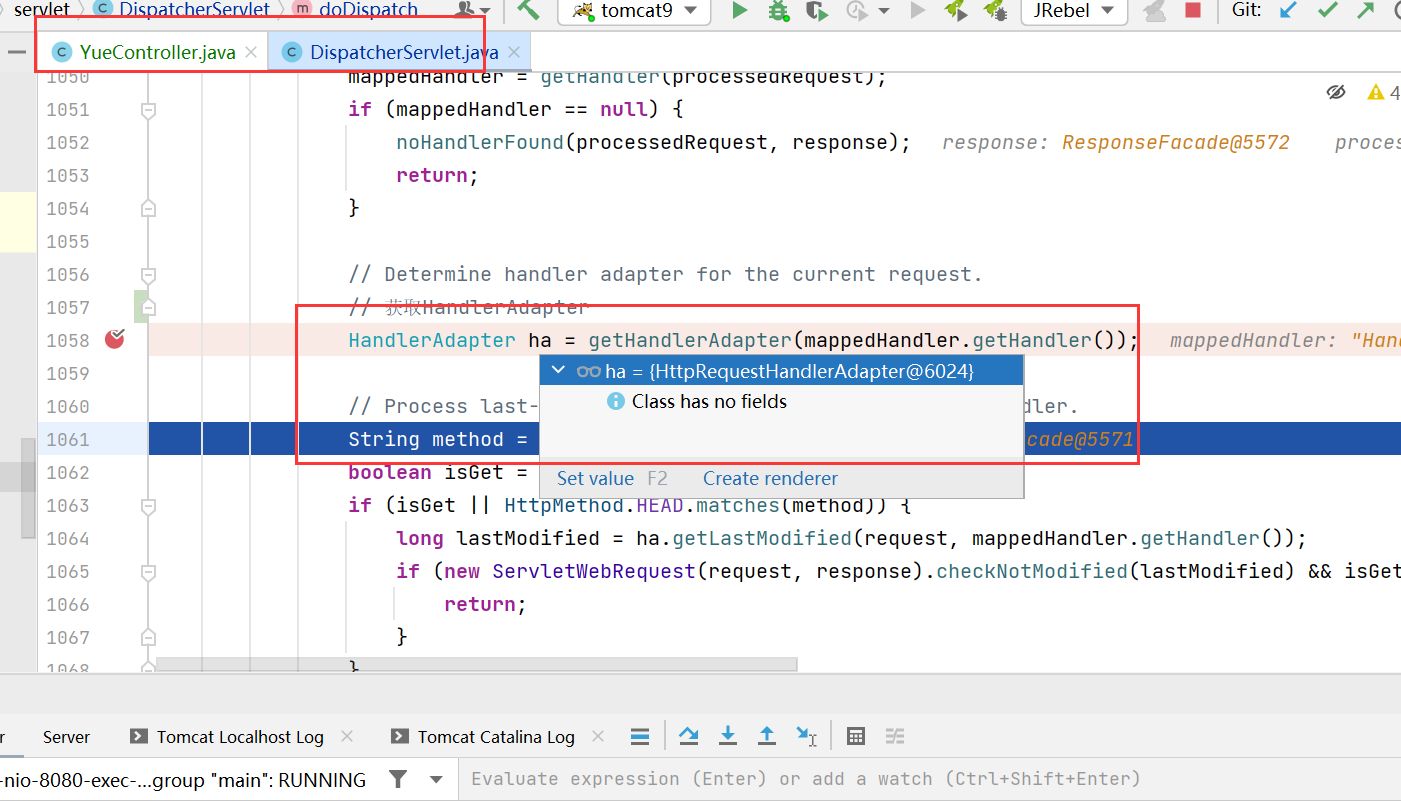Stop the running process red square
Image resolution: width=1401 pixels, height=801 pixels.
(1192, 10)
